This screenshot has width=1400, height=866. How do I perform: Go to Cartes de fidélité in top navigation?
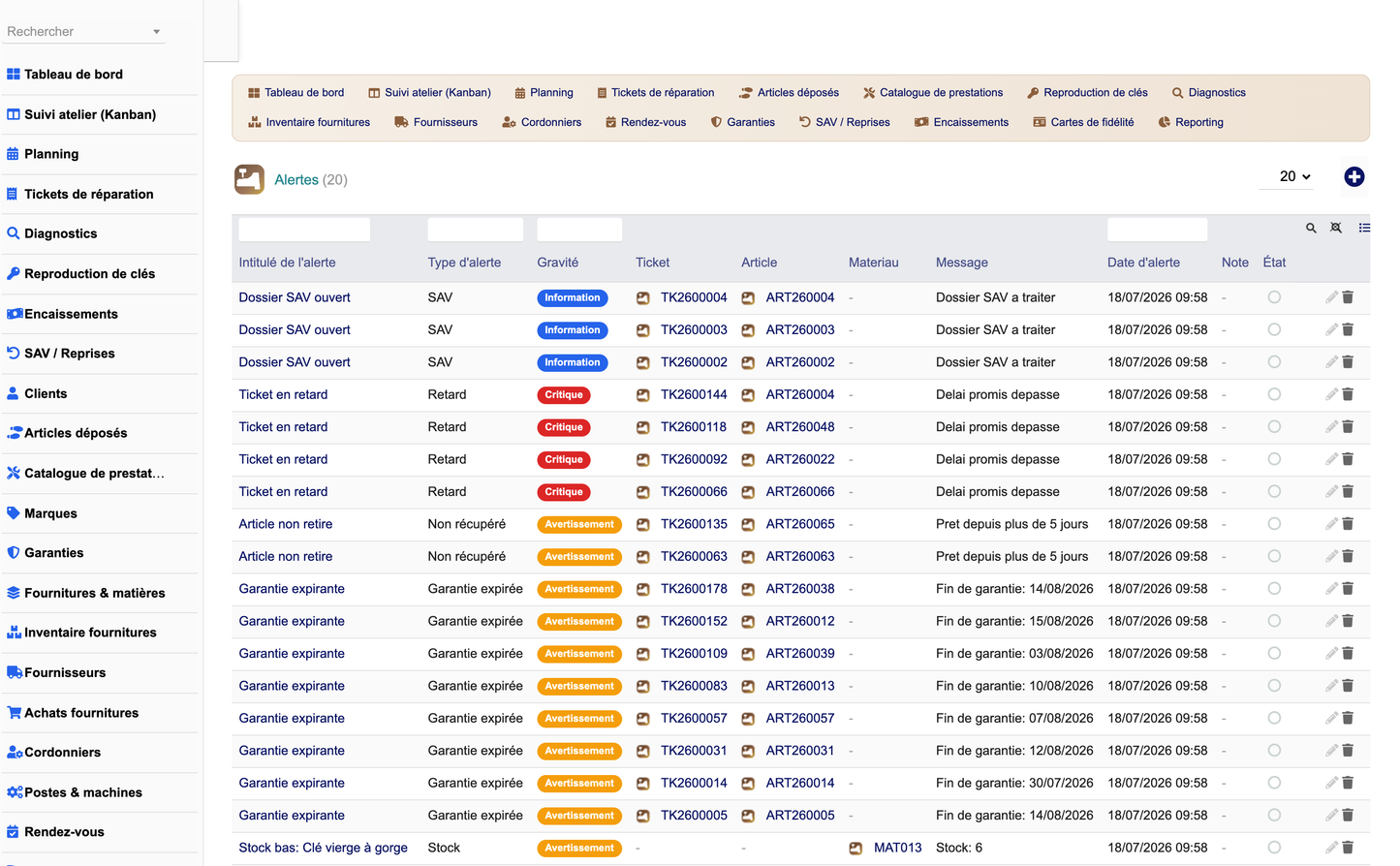point(1083,122)
